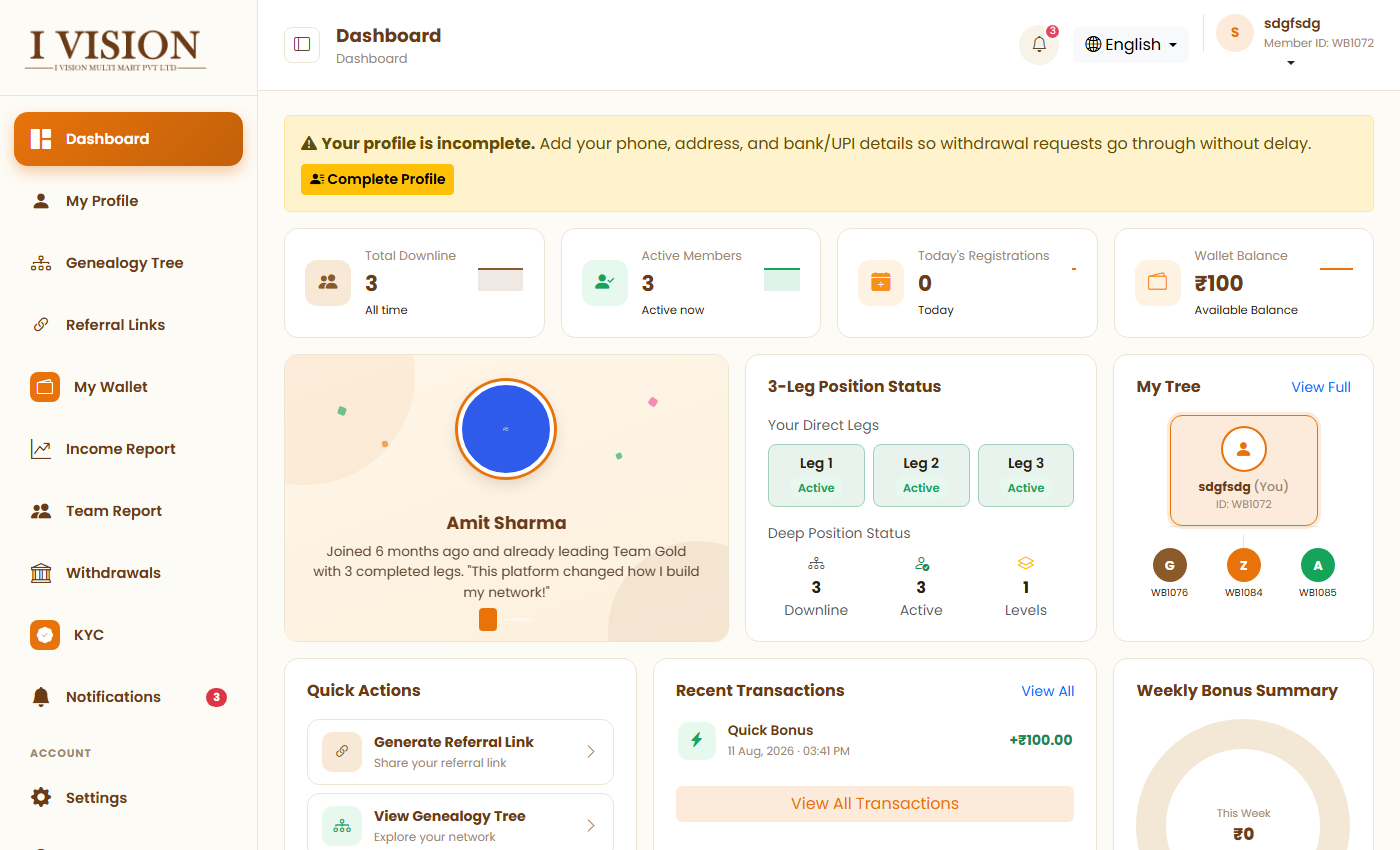Viewport: 1400px width, 850px height.
Task: Click the globe language icon
Action: coord(1093,44)
